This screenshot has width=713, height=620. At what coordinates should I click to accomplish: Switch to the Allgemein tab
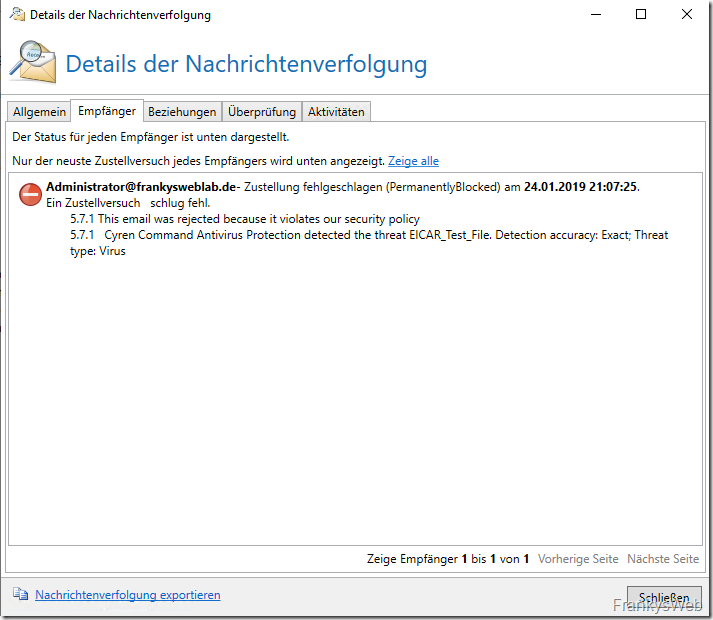coord(39,112)
